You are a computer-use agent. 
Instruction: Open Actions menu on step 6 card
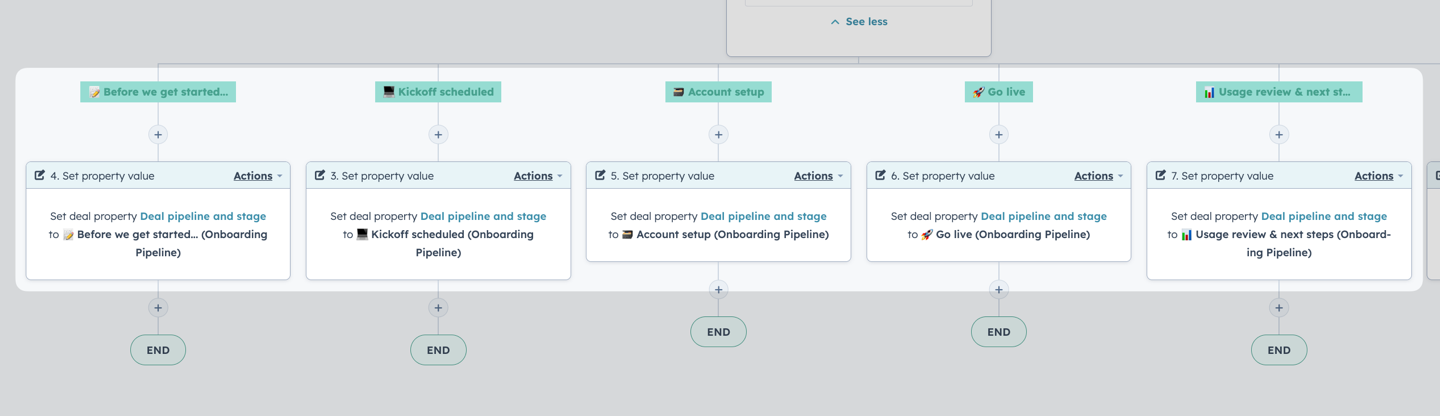click(1099, 176)
